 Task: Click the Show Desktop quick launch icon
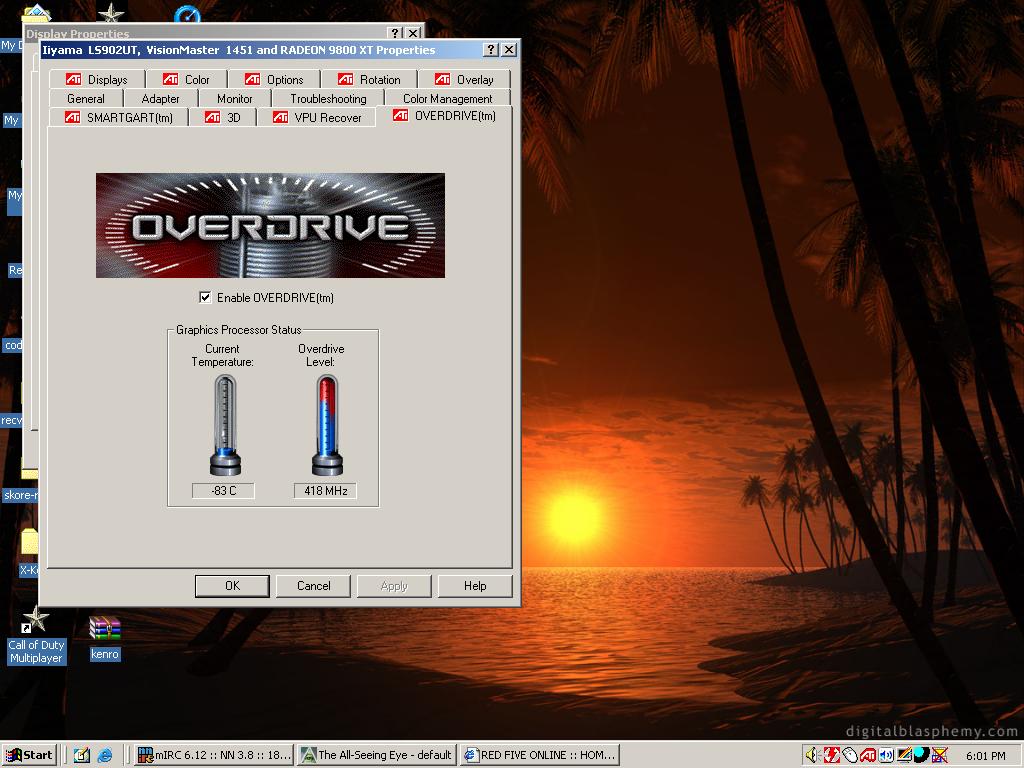[82, 756]
